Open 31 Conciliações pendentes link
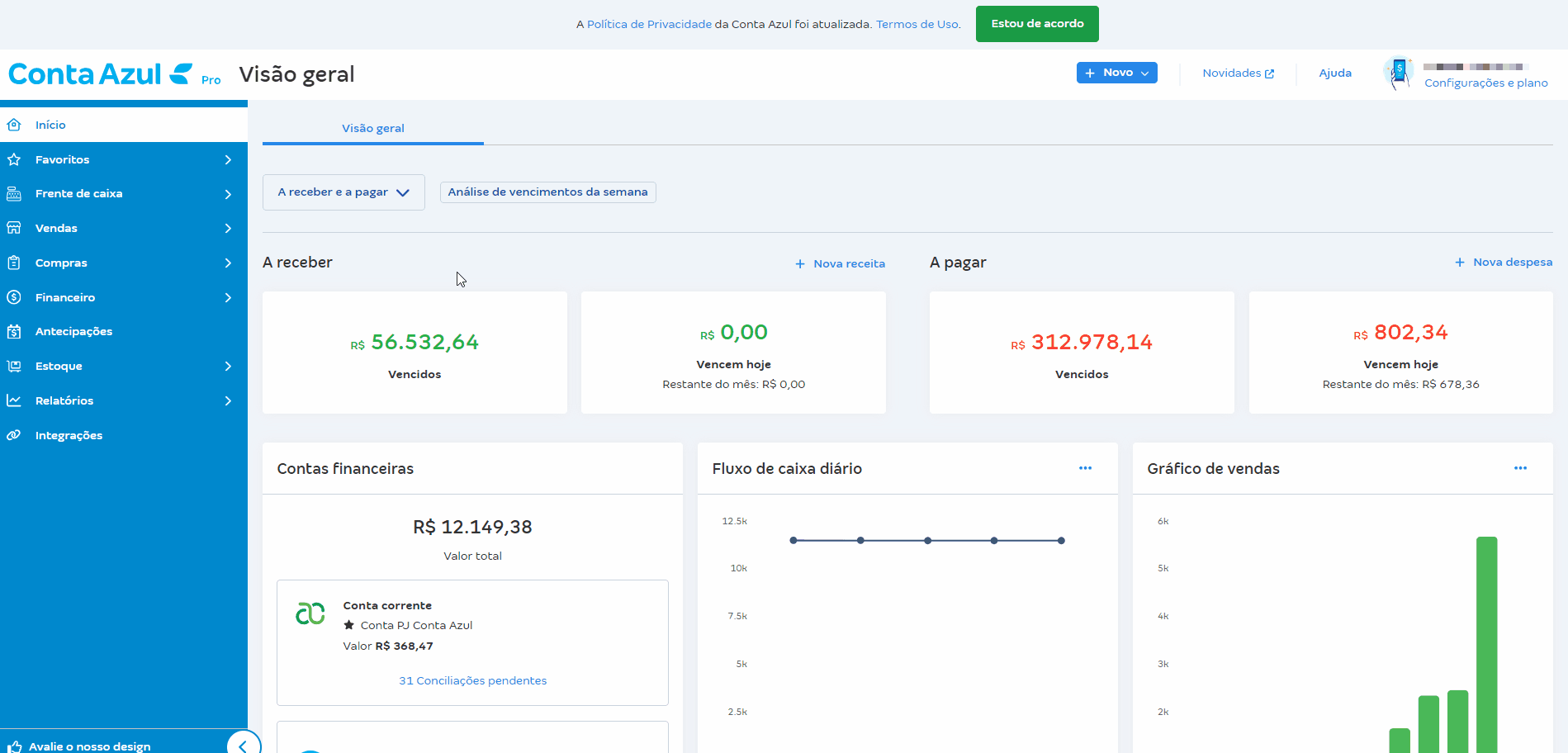Viewport: 1568px width, 753px height. click(x=472, y=681)
